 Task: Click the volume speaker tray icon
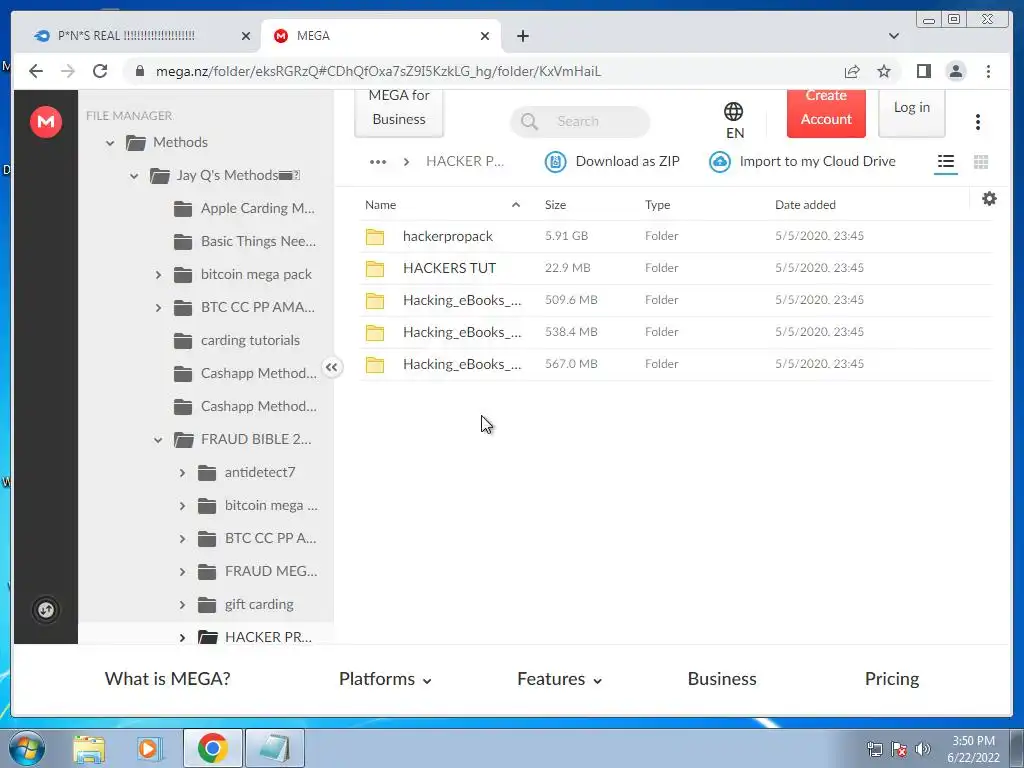click(x=923, y=749)
